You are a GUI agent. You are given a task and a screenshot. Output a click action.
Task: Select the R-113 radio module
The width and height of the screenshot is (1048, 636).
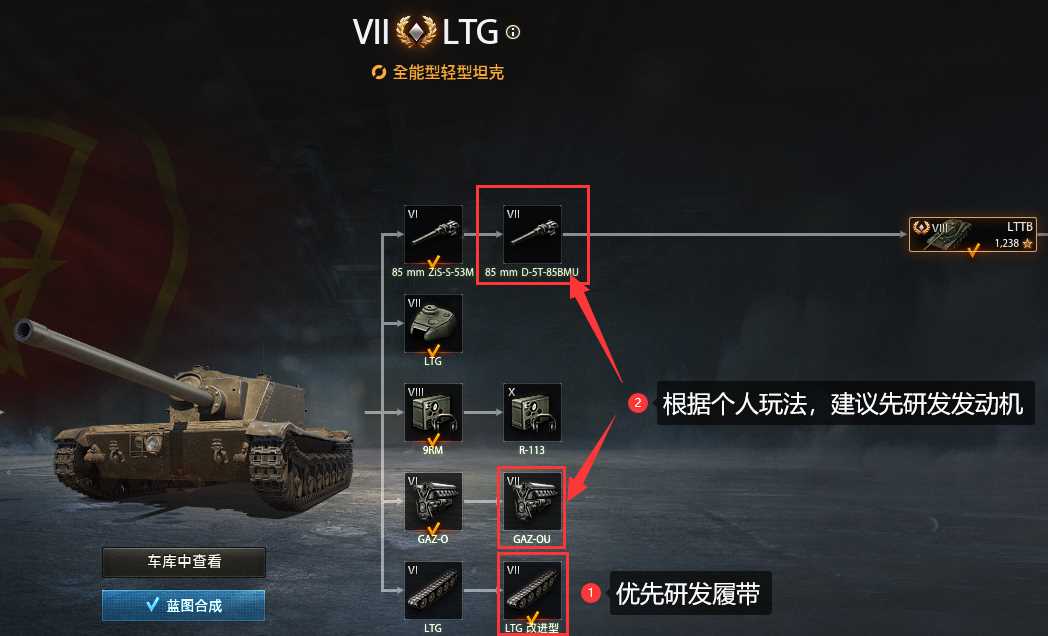click(532, 412)
